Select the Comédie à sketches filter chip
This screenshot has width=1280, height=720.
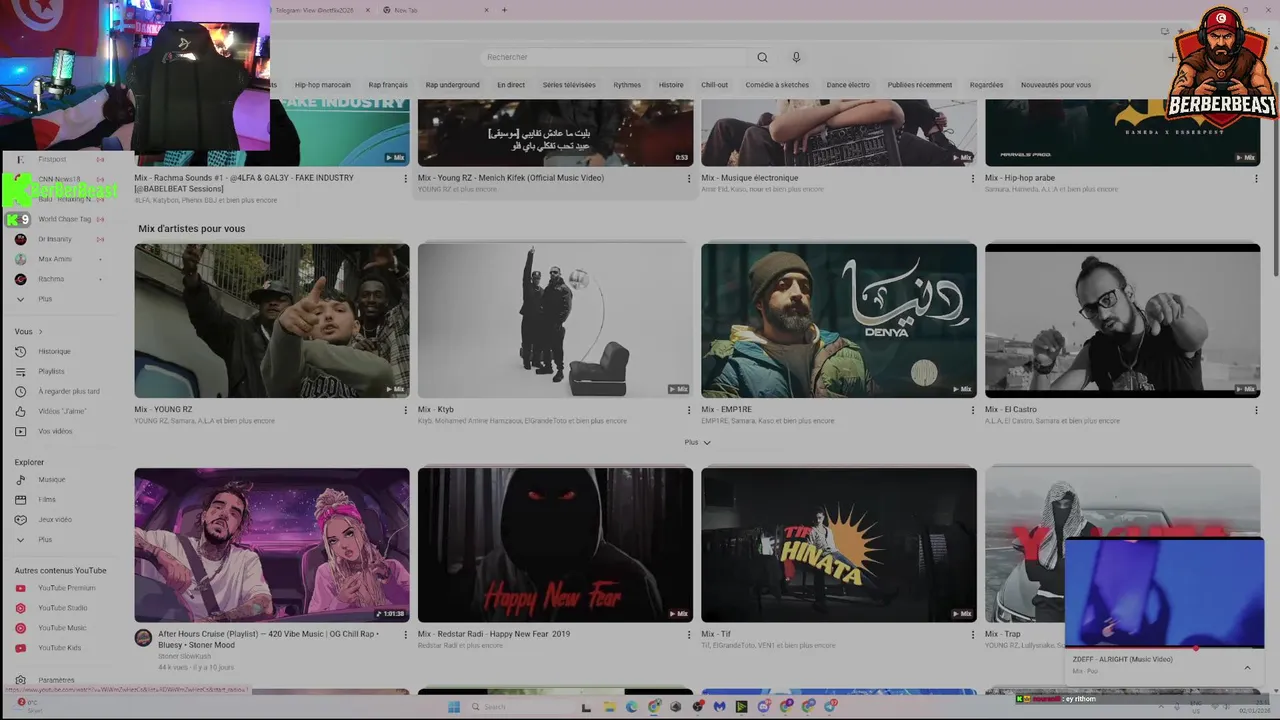pos(777,85)
